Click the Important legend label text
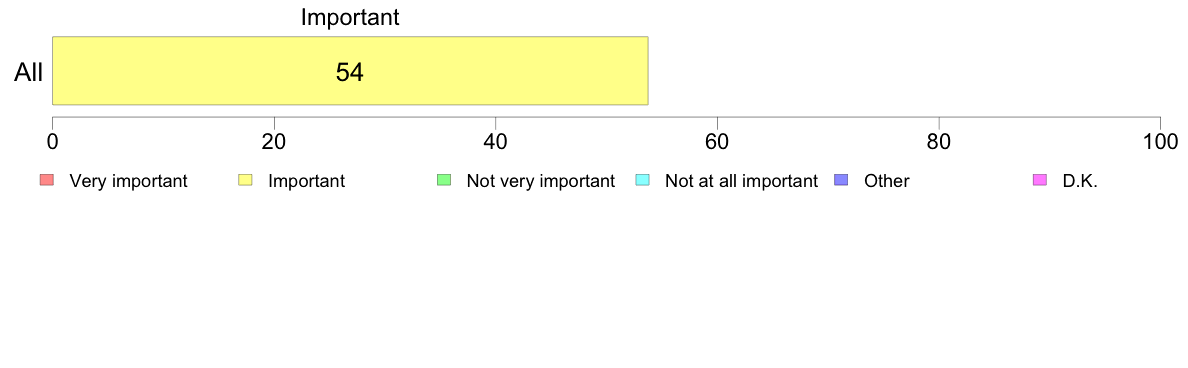1188x368 pixels. 306,181
